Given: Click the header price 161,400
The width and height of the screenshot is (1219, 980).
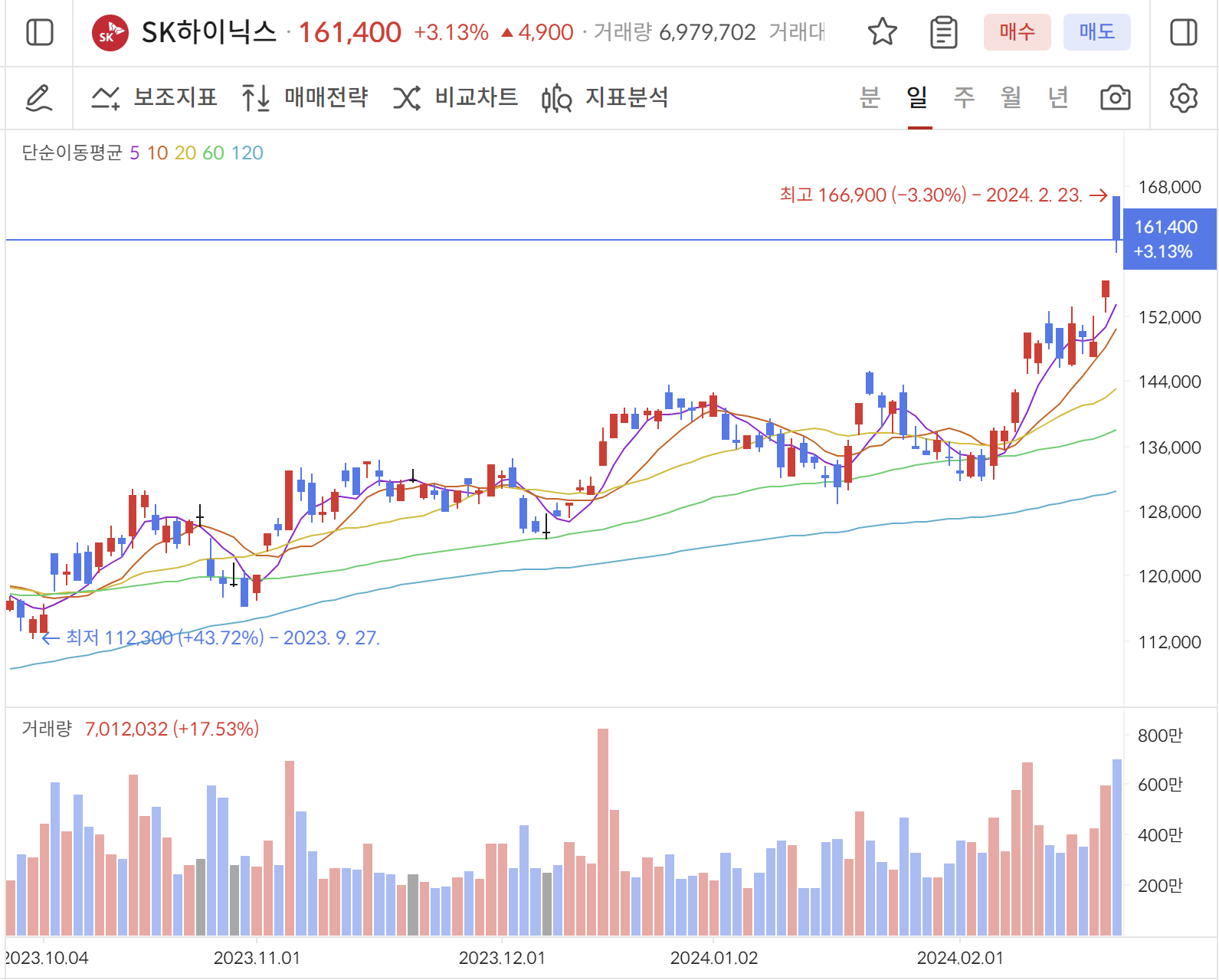Looking at the screenshot, I should click(350, 32).
